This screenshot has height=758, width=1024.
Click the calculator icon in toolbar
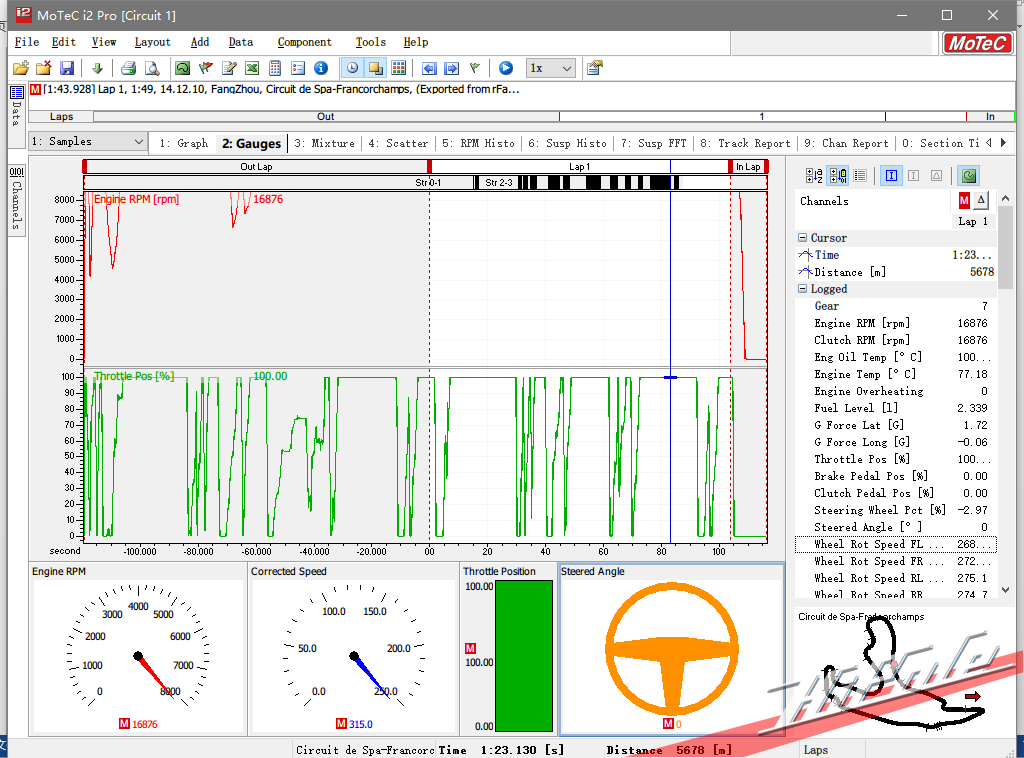(275, 68)
